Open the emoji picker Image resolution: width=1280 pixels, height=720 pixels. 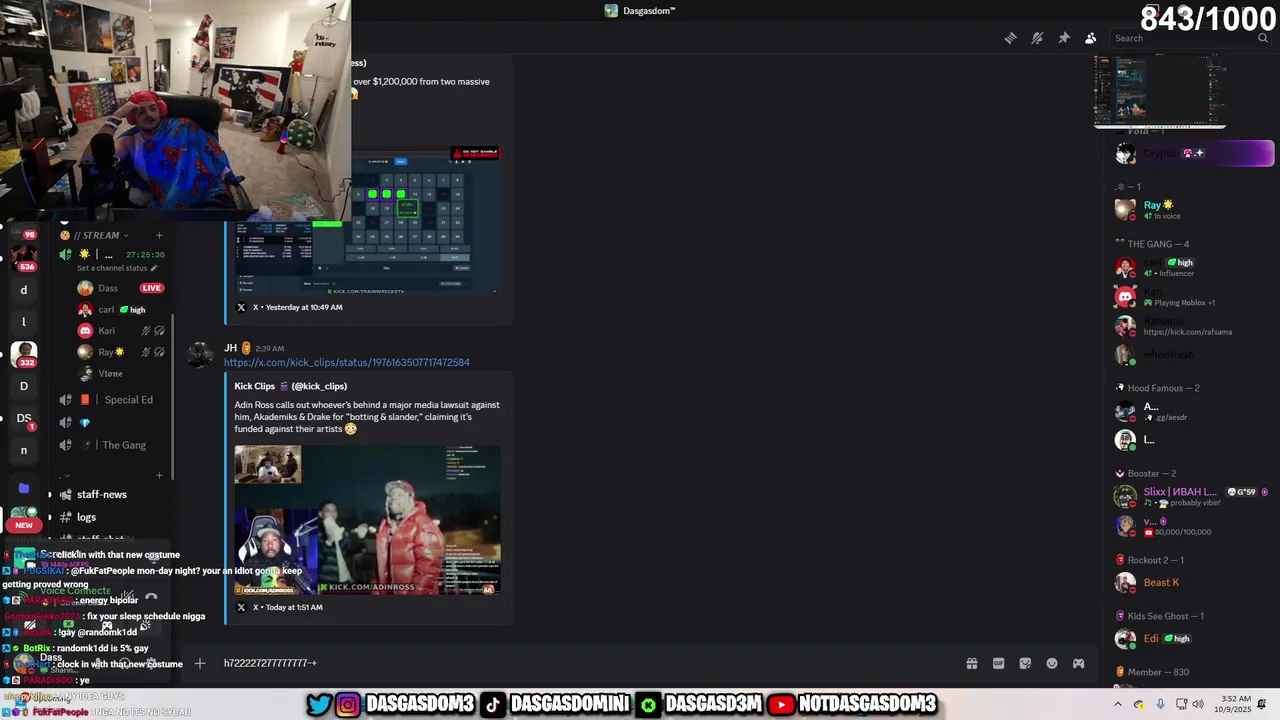click(x=1052, y=663)
